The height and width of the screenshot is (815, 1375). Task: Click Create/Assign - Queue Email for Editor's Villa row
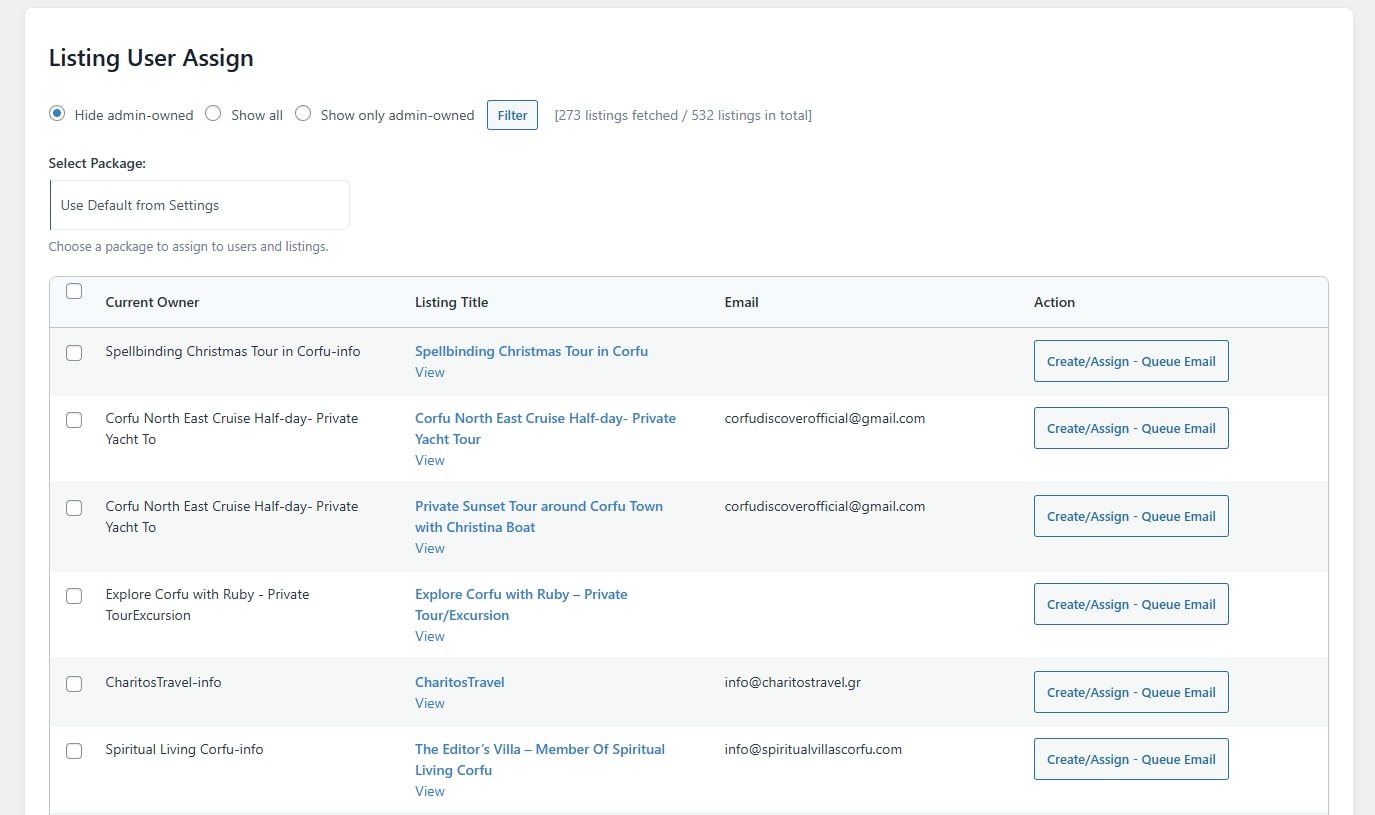(x=1130, y=759)
